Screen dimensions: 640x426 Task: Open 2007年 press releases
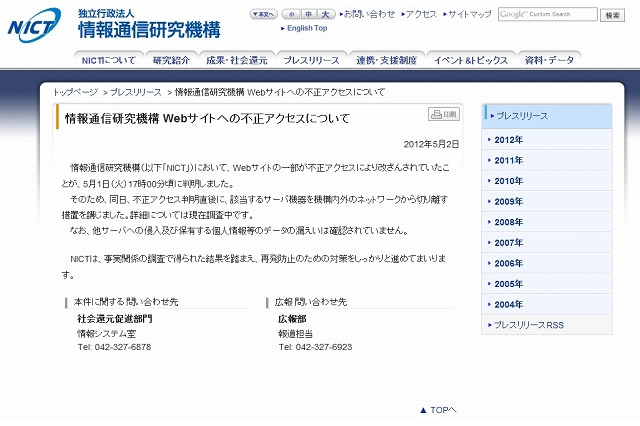547,243
